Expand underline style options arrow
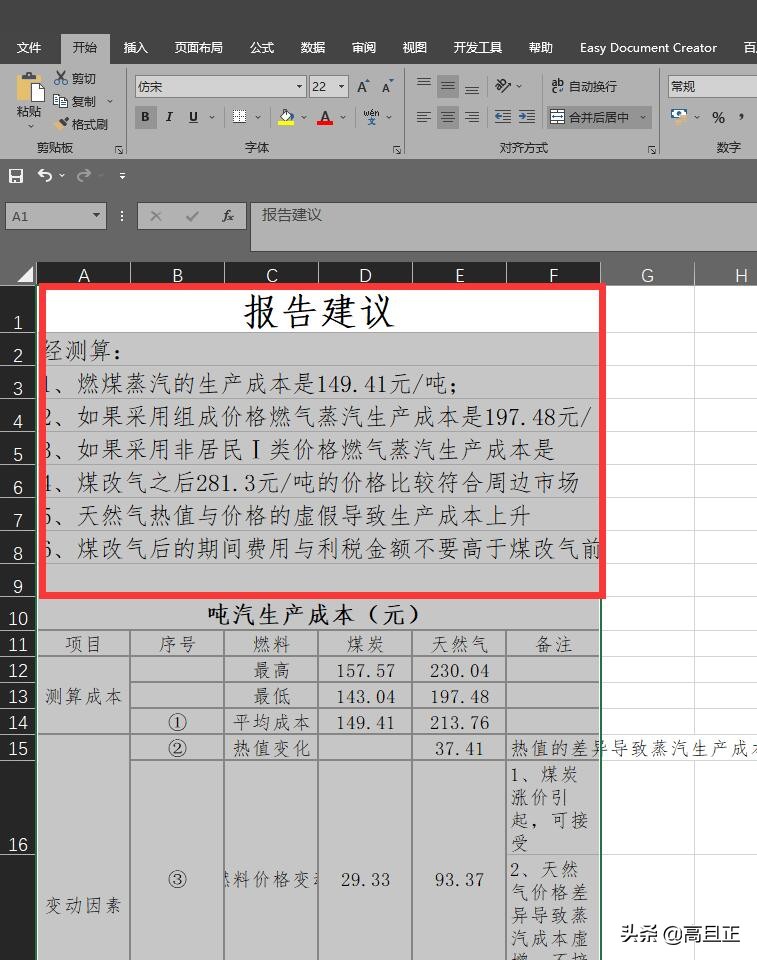Viewport: 757px width, 960px height. click(212, 117)
